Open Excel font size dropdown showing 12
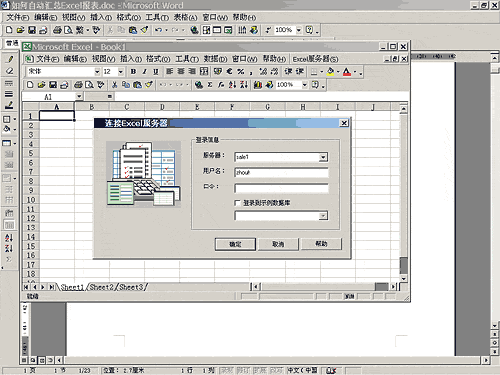This screenshot has height=375, width=500. [121, 72]
